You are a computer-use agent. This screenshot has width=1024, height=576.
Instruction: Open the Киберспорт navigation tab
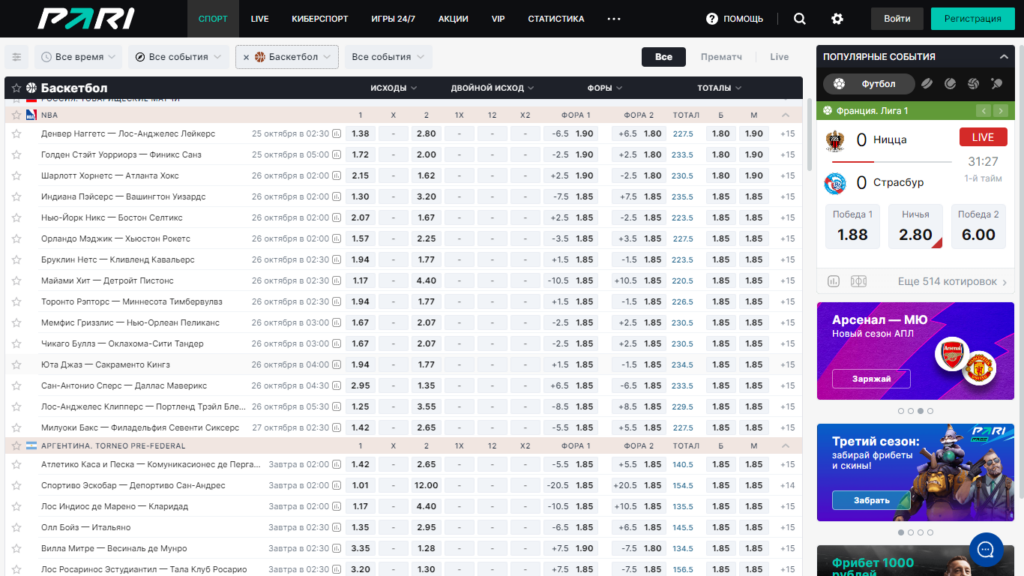[x=320, y=19]
